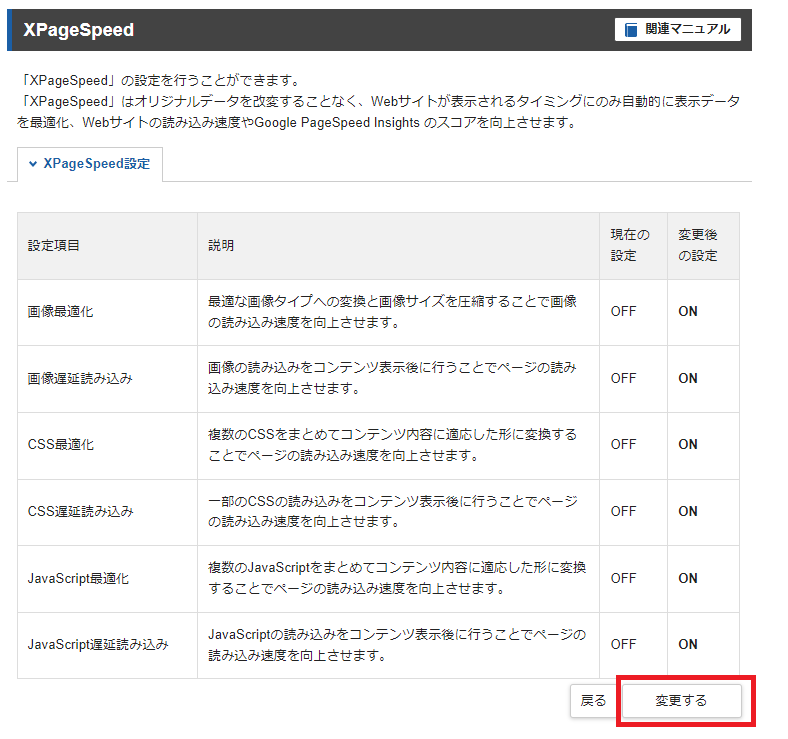Click ON in the 画像最適化 row
Screen dimensions: 788x739
click(x=687, y=311)
